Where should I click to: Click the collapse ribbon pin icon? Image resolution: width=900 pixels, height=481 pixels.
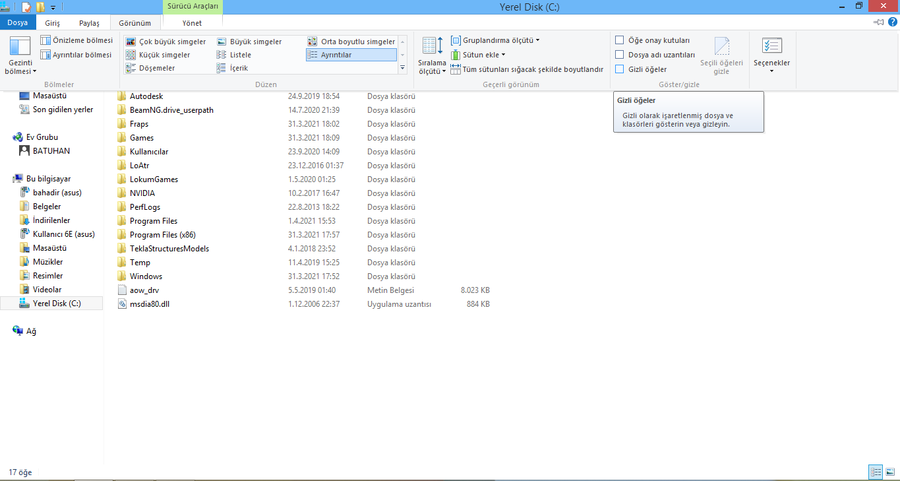coord(879,22)
